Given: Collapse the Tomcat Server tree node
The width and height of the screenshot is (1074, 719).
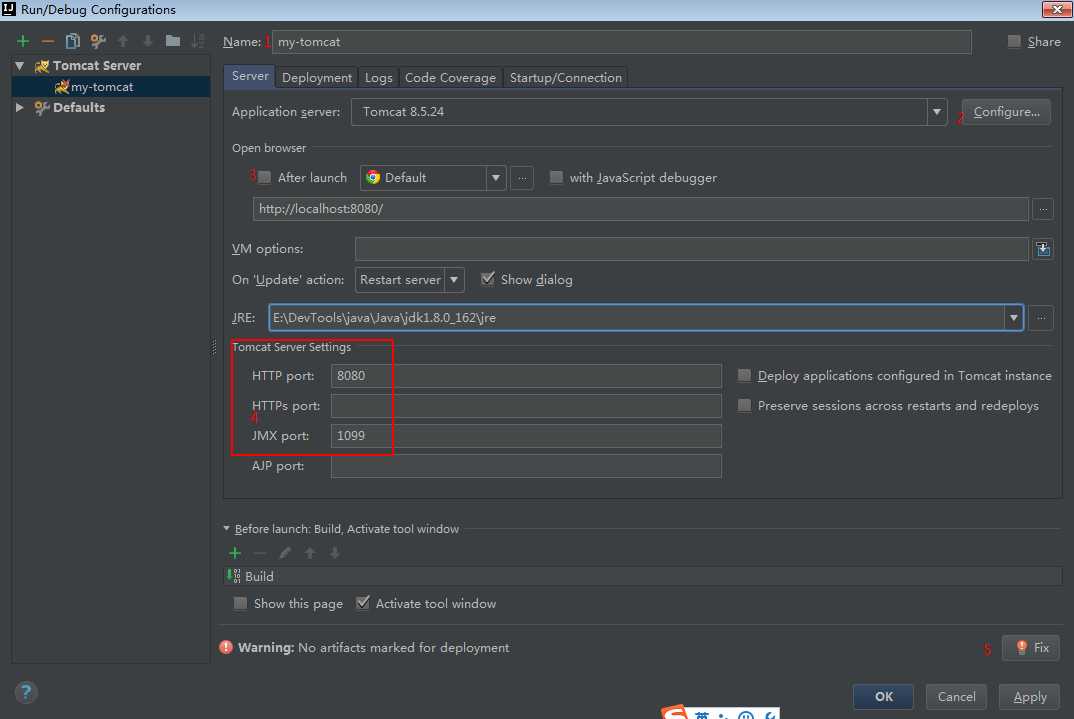Looking at the screenshot, I should 20,66.
